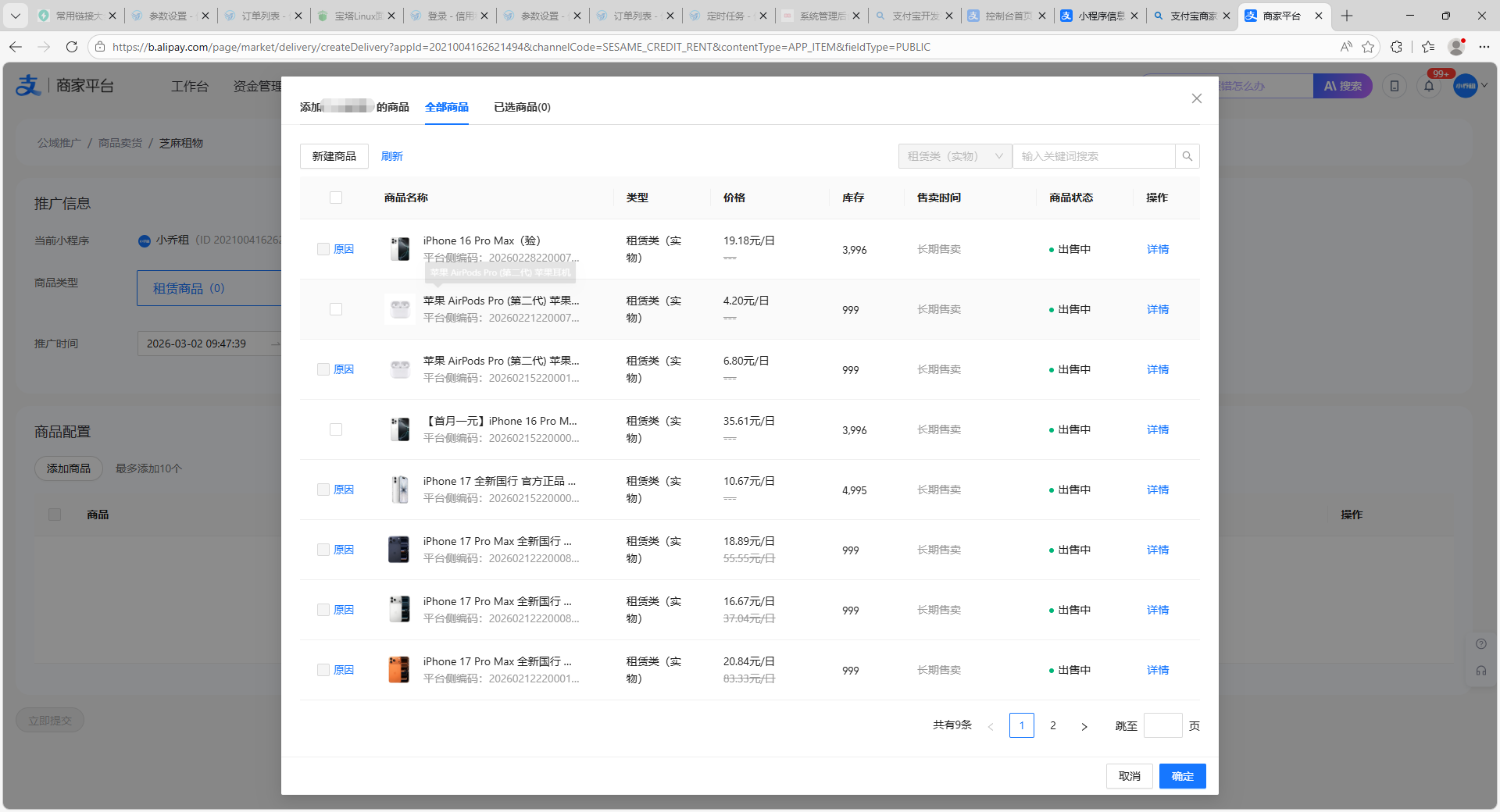The image size is (1500, 812).
Task: Click the browser favorites star icon
Action: (x=1368, y=47)
